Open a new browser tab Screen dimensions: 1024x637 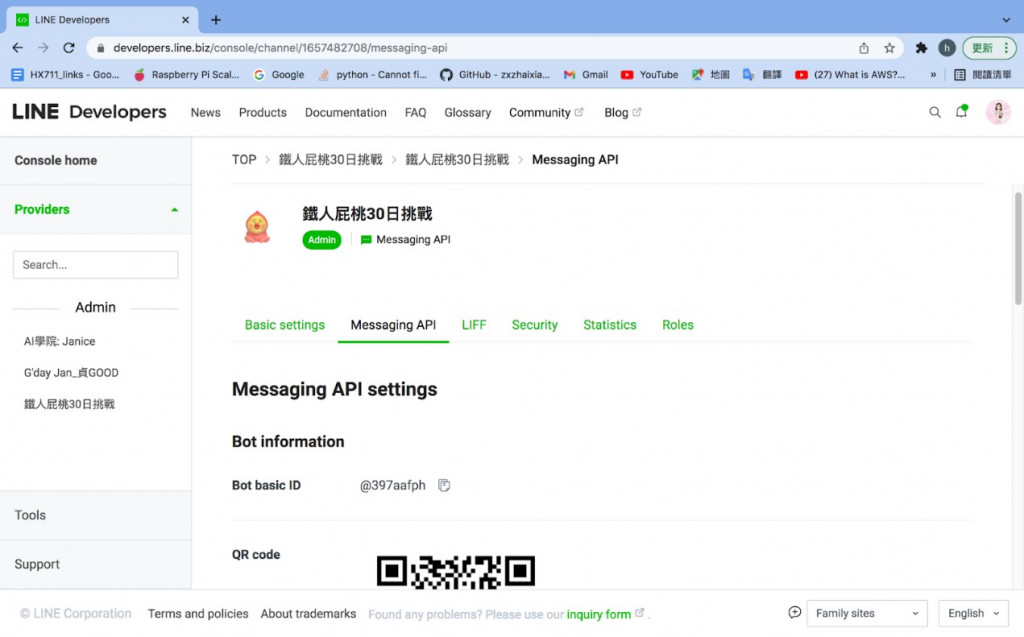[216, 20]
